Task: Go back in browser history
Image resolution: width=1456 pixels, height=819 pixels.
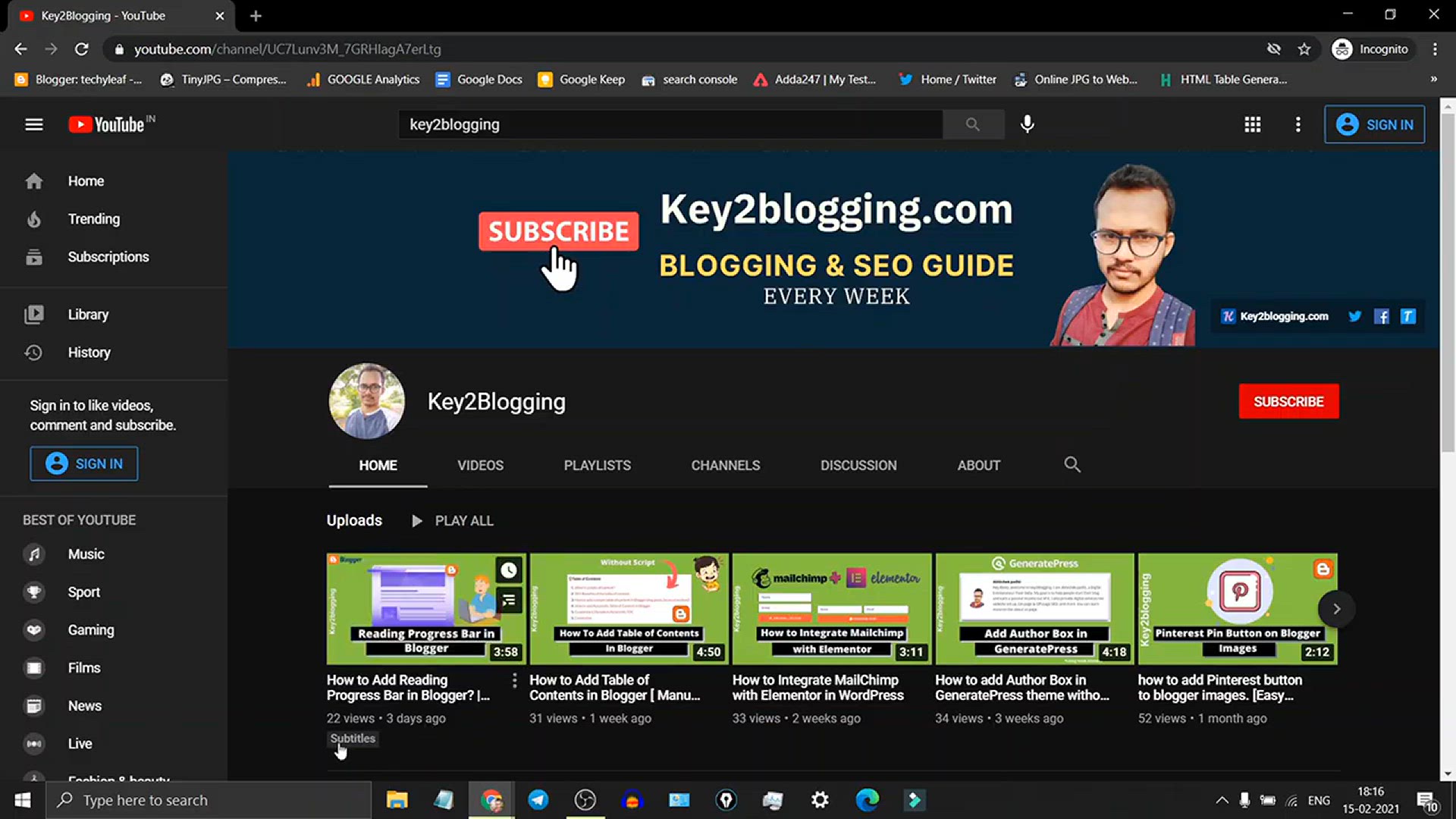Action: 20,49
